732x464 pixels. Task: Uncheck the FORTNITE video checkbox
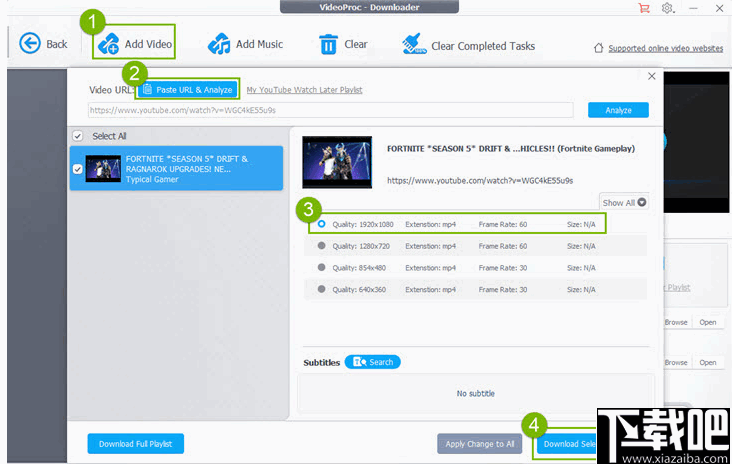click(77, 169)
